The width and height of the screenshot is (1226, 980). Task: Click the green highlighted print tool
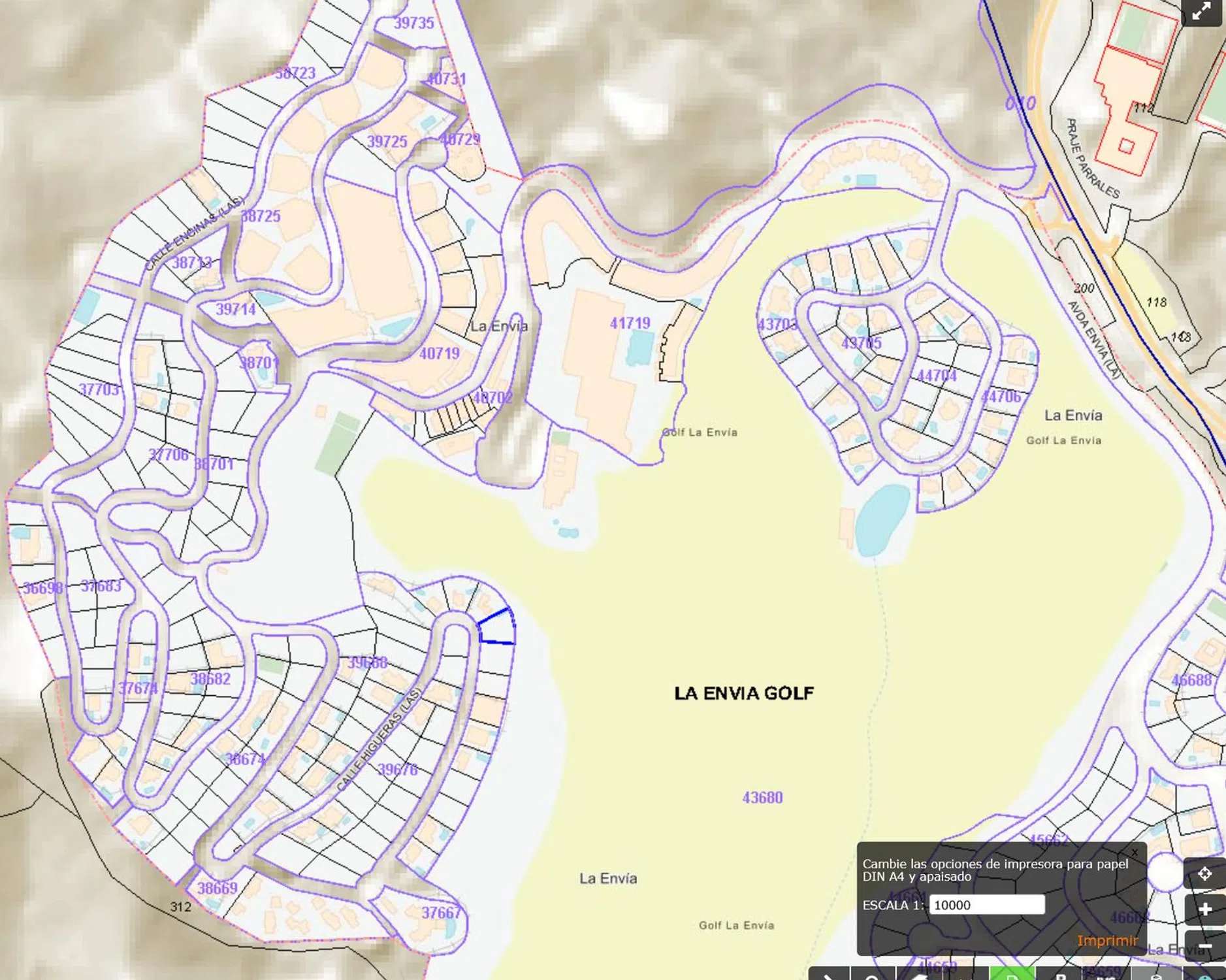coord(1011,974)
